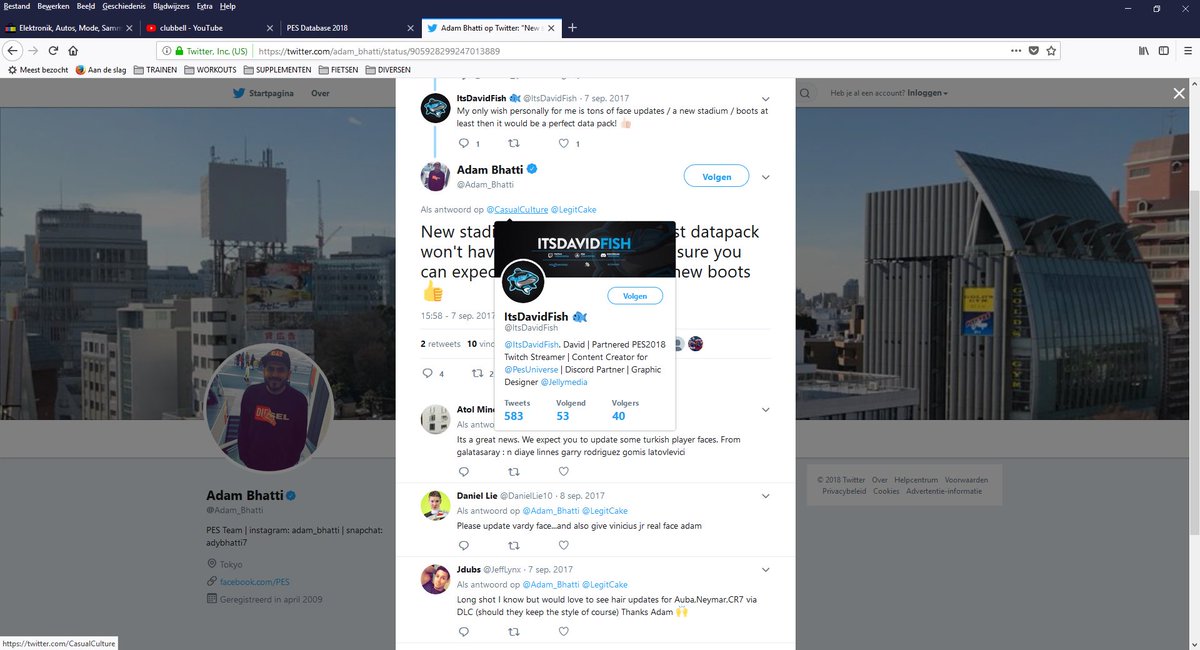The image size is (1200, 650).
Task: Open Twitter search
Action: point(805,92)
